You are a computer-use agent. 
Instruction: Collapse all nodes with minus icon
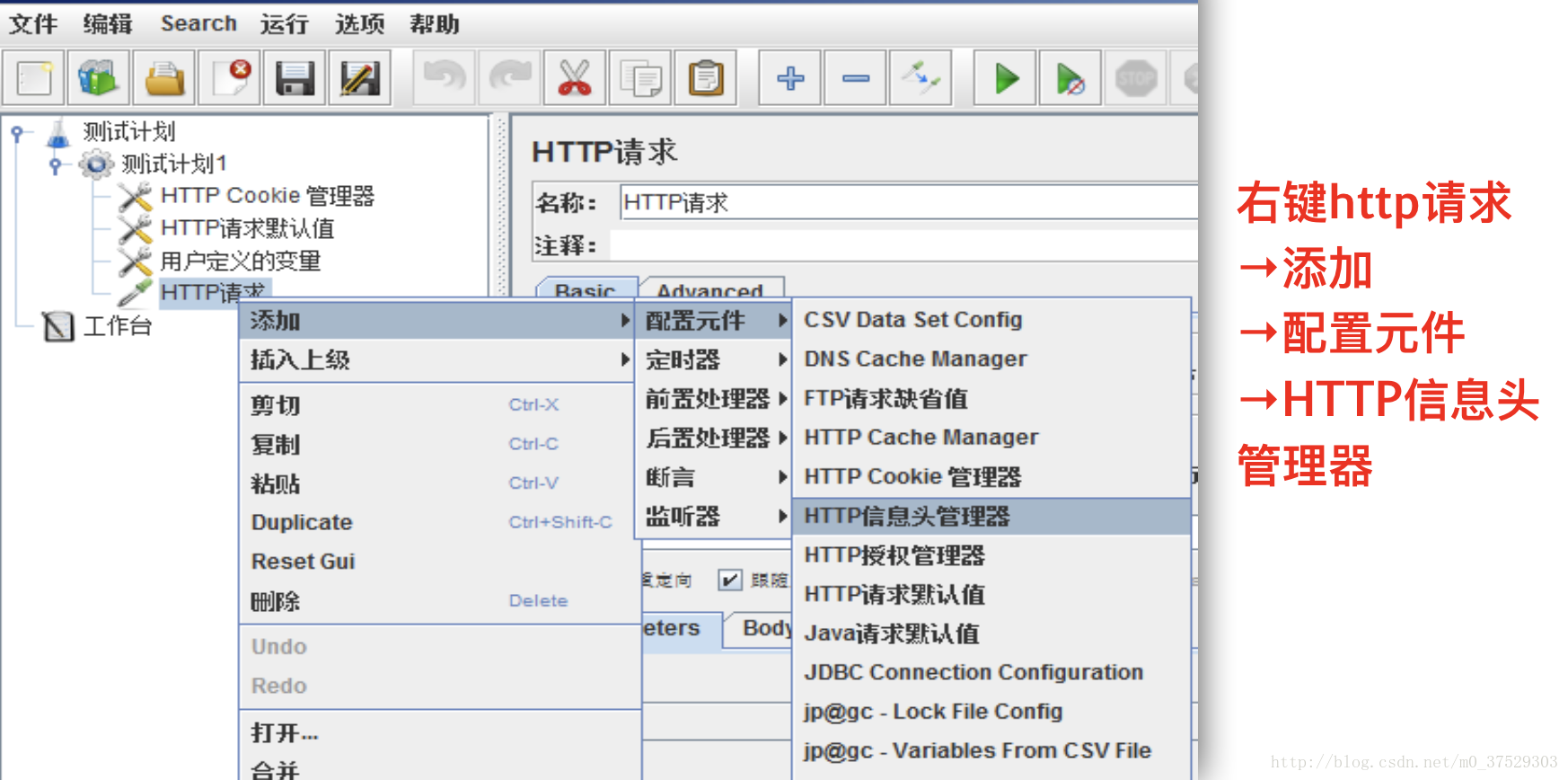pyautogui.click(x=856, y=78)
